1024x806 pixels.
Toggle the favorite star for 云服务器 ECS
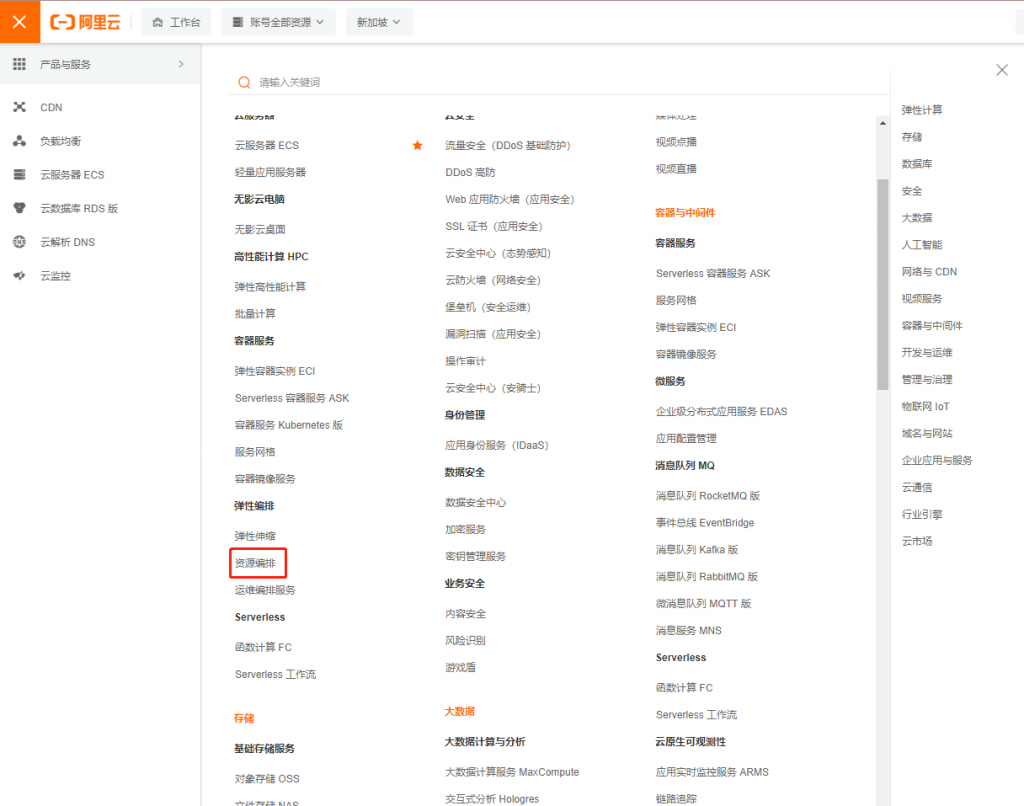[417, 145]
